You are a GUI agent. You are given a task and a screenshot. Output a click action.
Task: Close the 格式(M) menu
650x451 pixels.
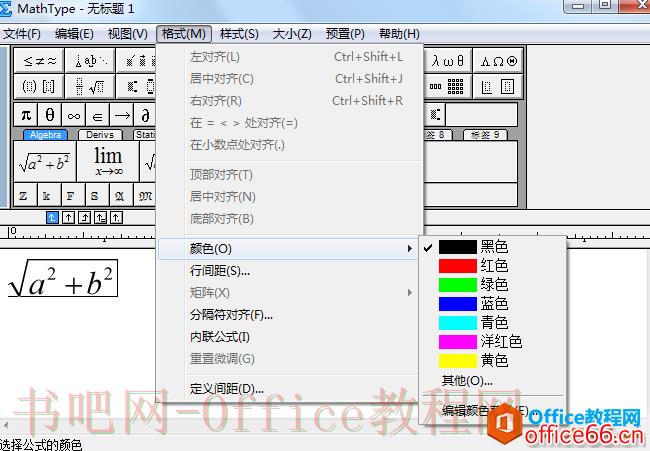click(x=184, y=34)
